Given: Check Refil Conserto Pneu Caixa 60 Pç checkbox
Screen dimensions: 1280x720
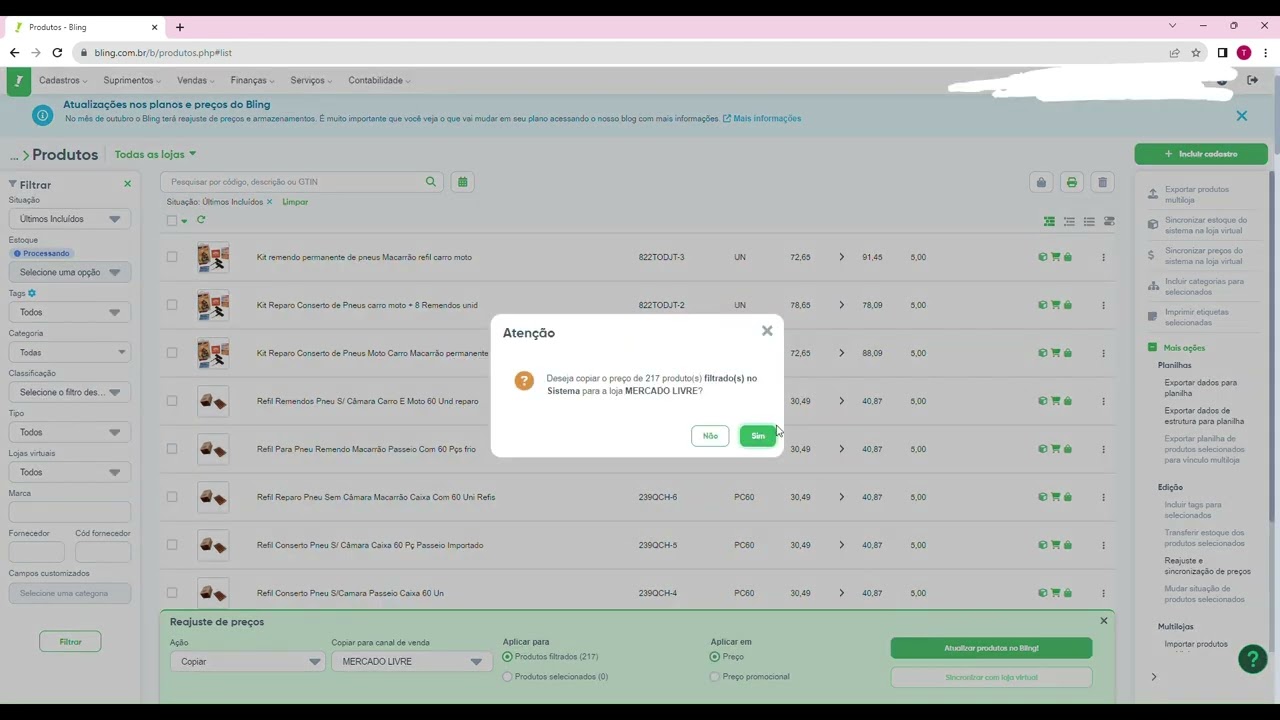Looking at the screenshot, I should tap(172, 545).
